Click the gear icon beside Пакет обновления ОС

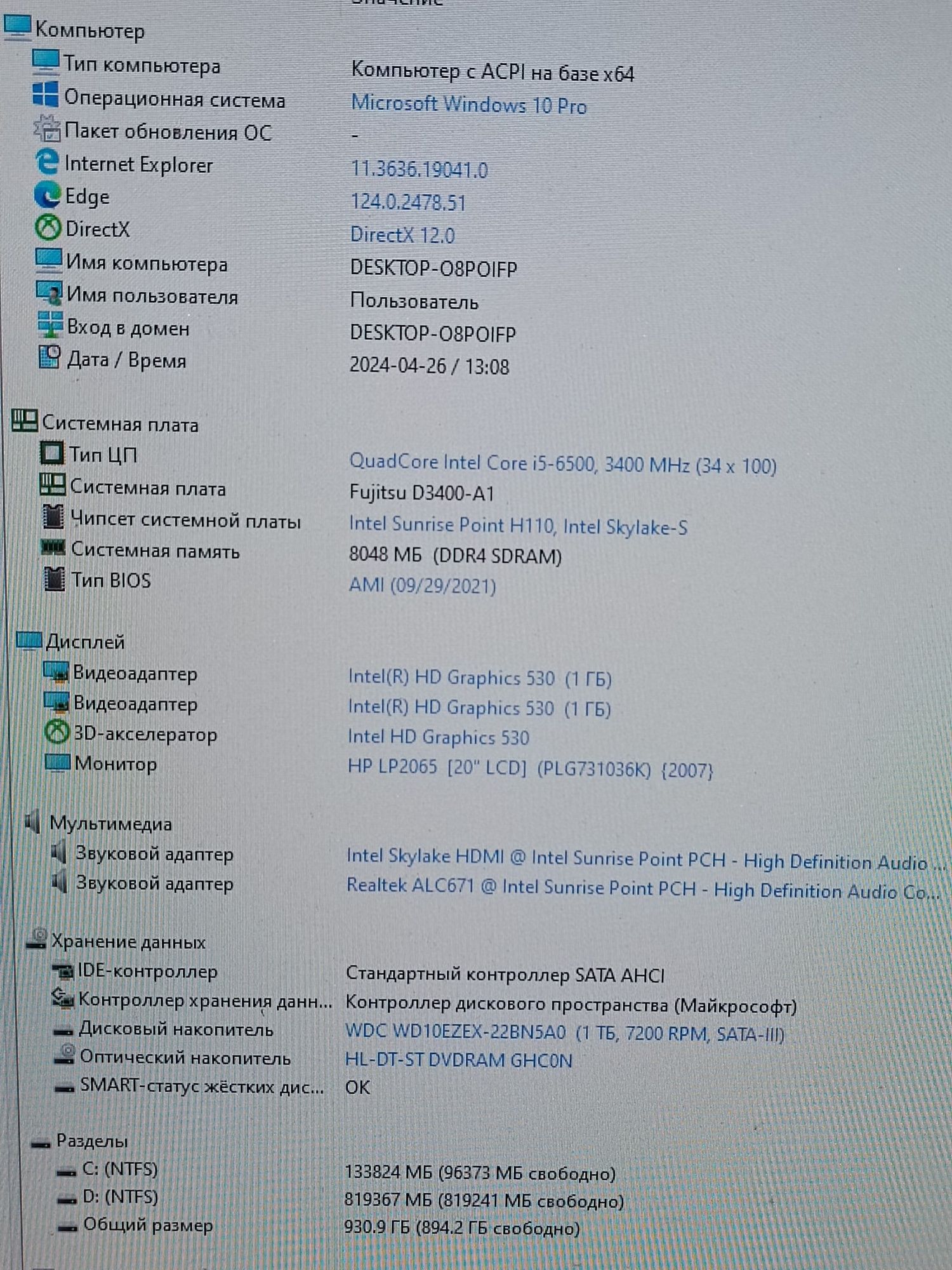[47, 128]
